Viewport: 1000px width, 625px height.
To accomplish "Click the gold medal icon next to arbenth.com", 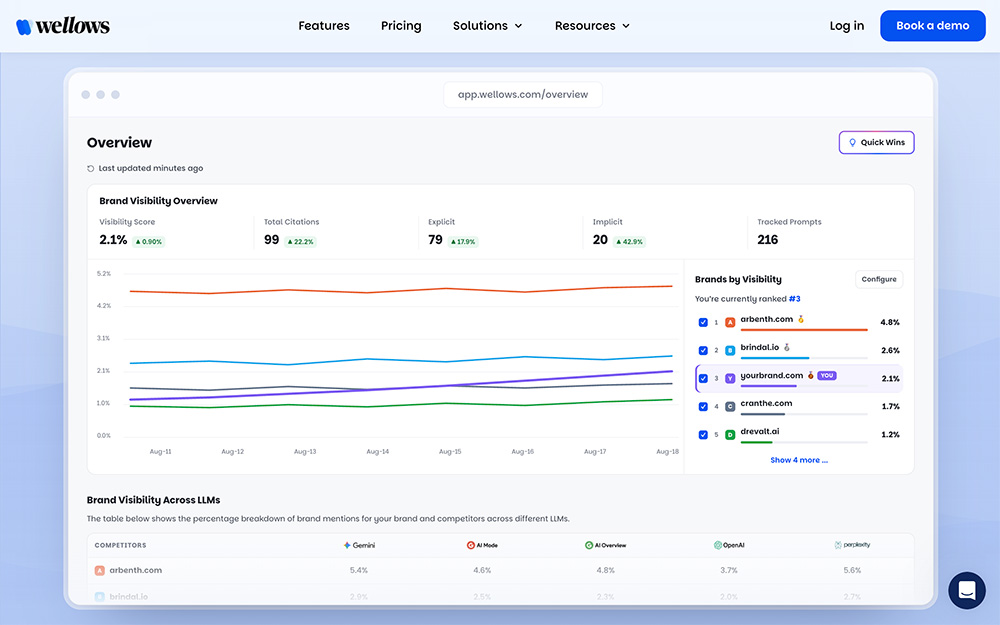I will coord(801,319).
